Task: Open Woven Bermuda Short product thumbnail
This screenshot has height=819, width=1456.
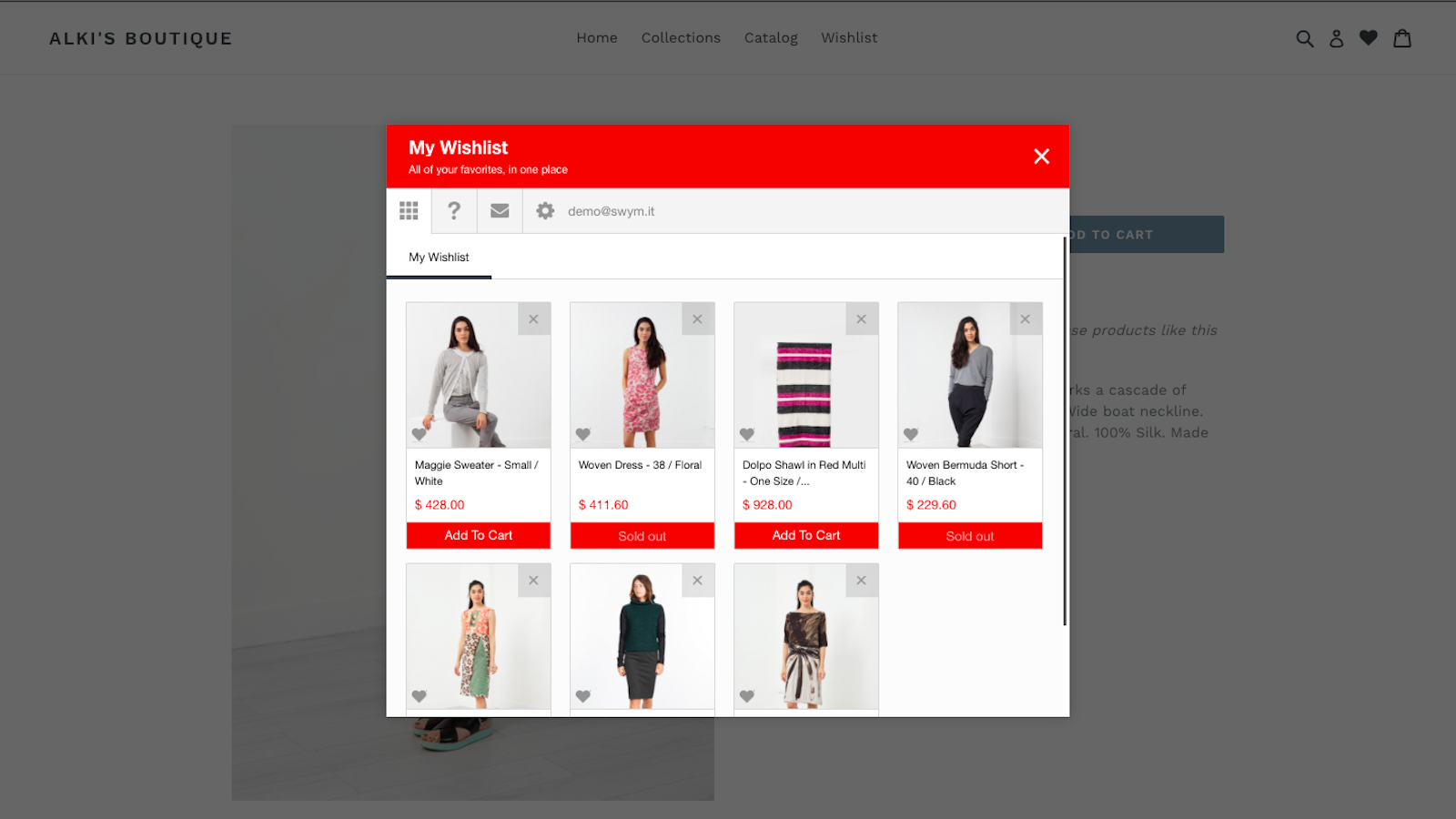Action: pos(970,375)
